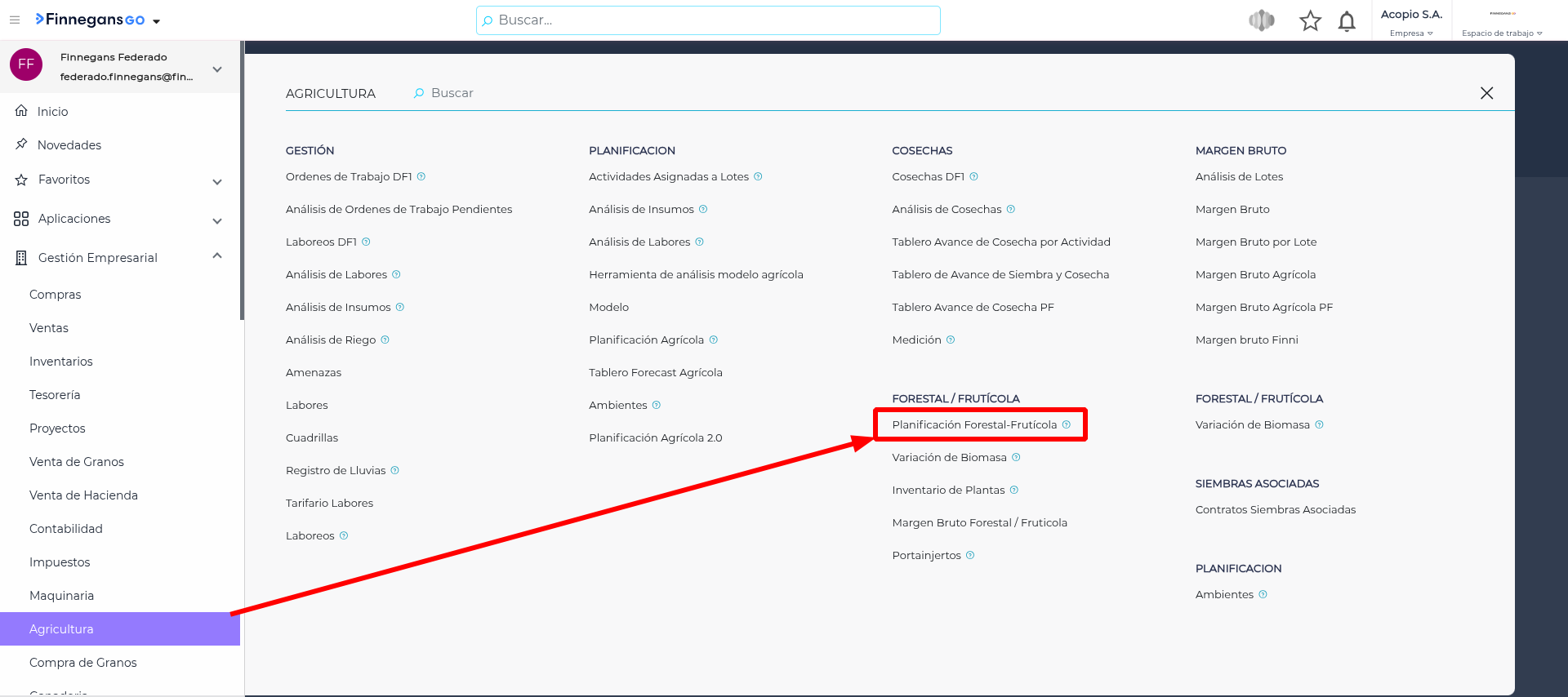This screenshot has width=1568, height=697.
Task: Expand the Aplicaciones section
Action: coord(217,220)
